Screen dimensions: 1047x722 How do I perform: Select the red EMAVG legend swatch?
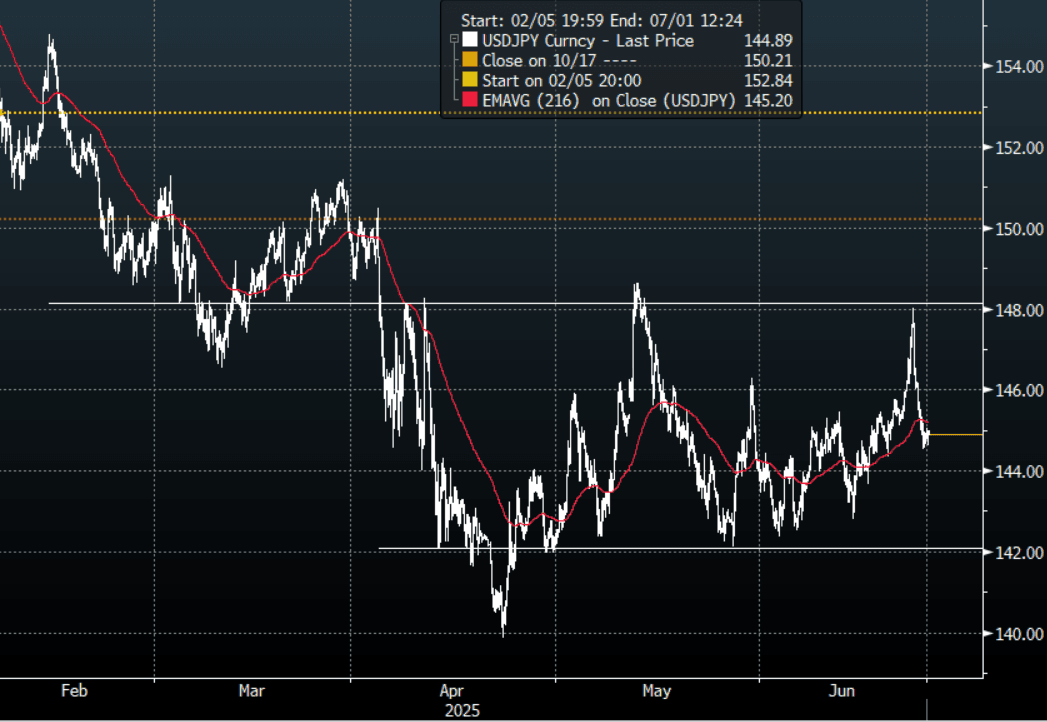point(470,101)
